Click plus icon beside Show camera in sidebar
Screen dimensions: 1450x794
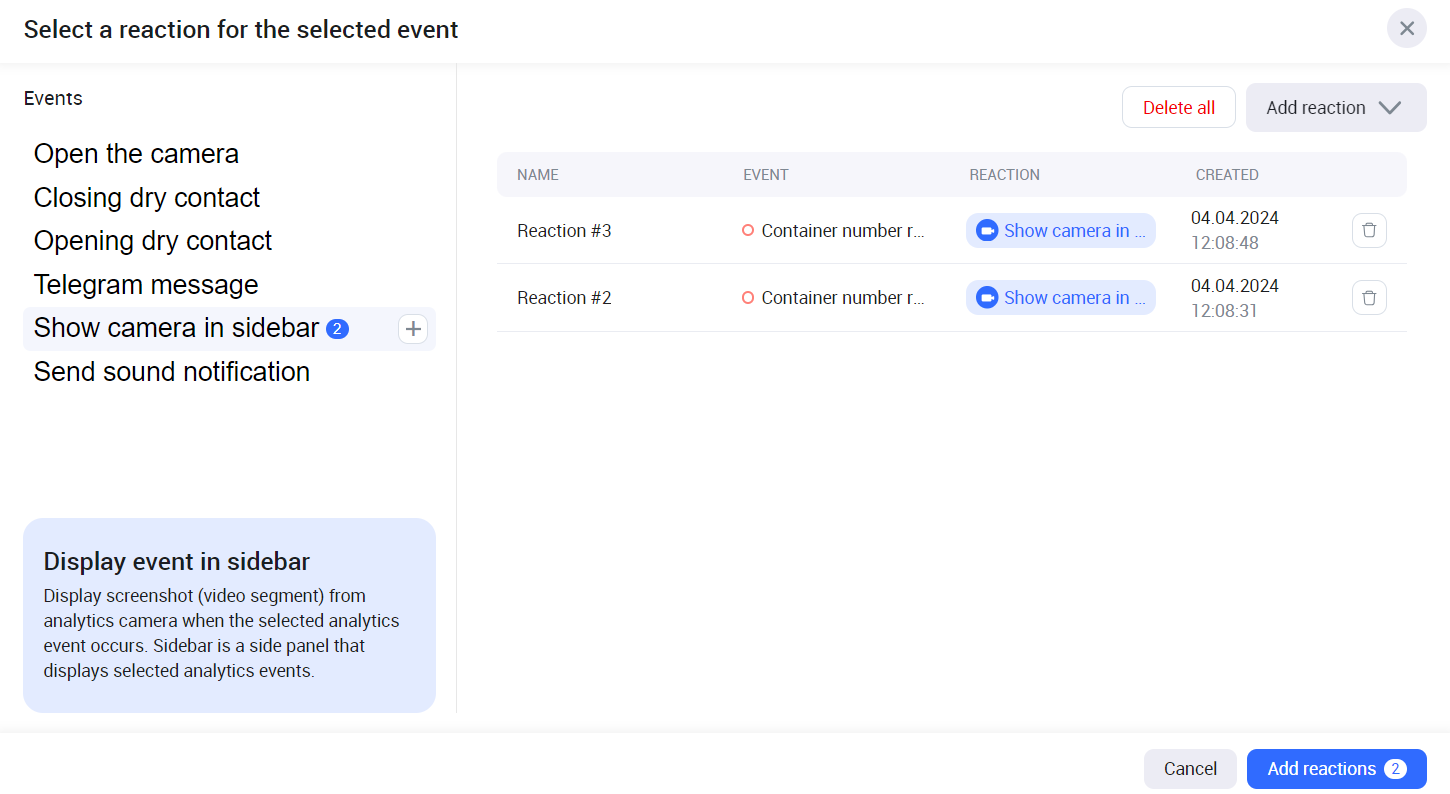[413, 329]
